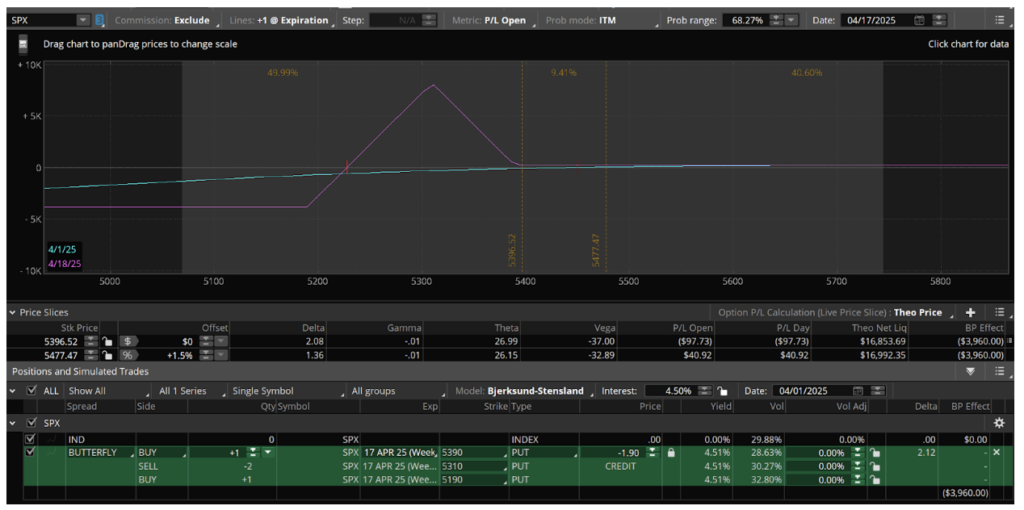The height and width of the screenshot is (510, 1024).
Task: Adjust the 5477.47 stock price stepper
Action: 89,355
